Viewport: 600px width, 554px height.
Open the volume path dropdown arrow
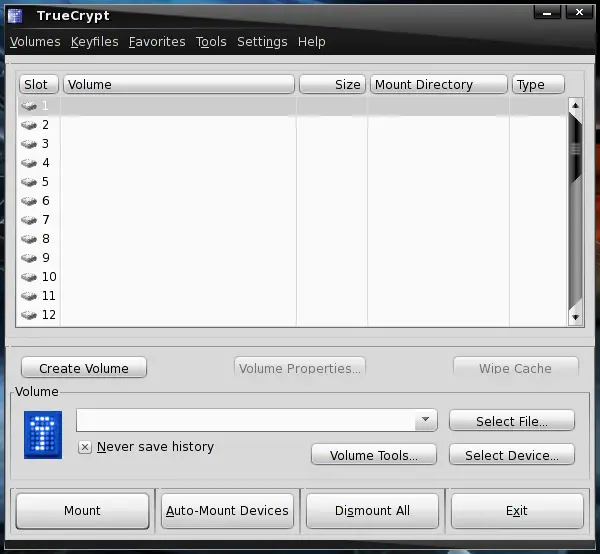point(425,420)
